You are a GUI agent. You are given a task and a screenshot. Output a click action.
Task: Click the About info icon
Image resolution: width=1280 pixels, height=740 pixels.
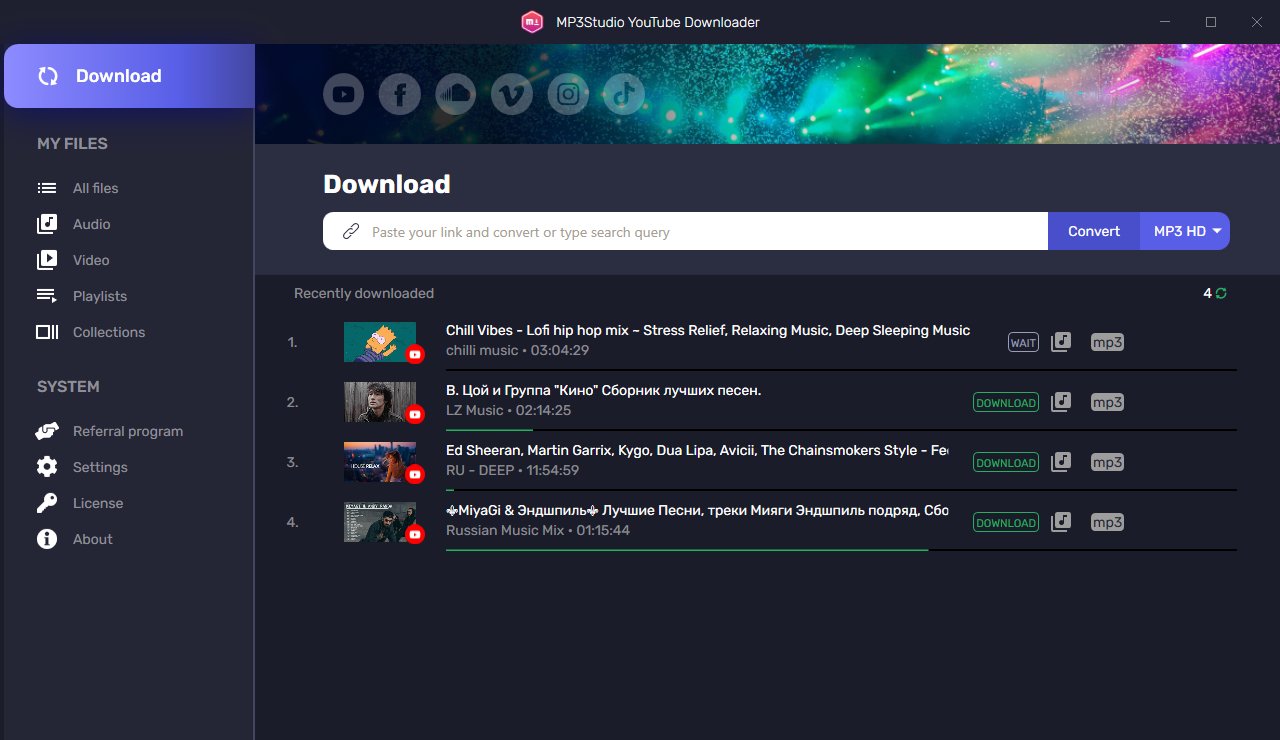[x=47, y=539]
